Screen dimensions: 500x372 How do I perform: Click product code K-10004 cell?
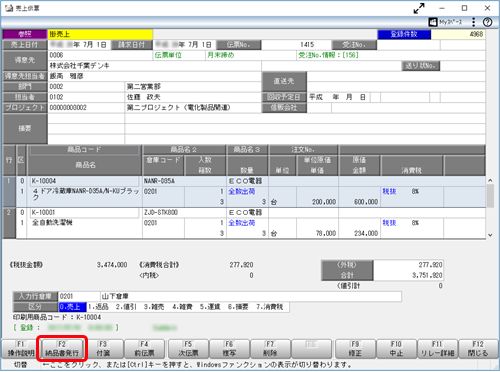(x=85, y=181)
